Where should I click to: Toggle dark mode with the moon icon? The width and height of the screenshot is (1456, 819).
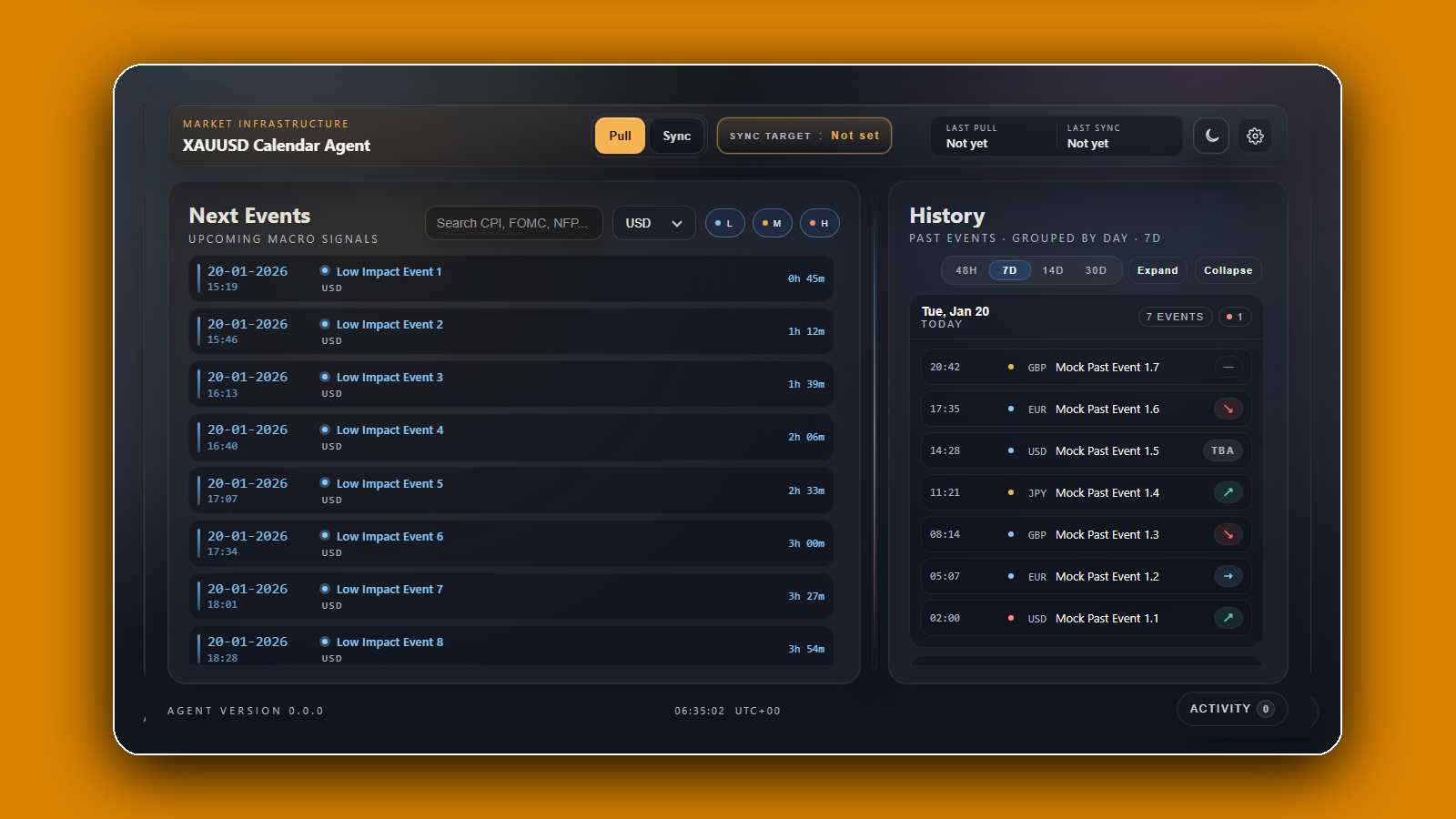1211,136
